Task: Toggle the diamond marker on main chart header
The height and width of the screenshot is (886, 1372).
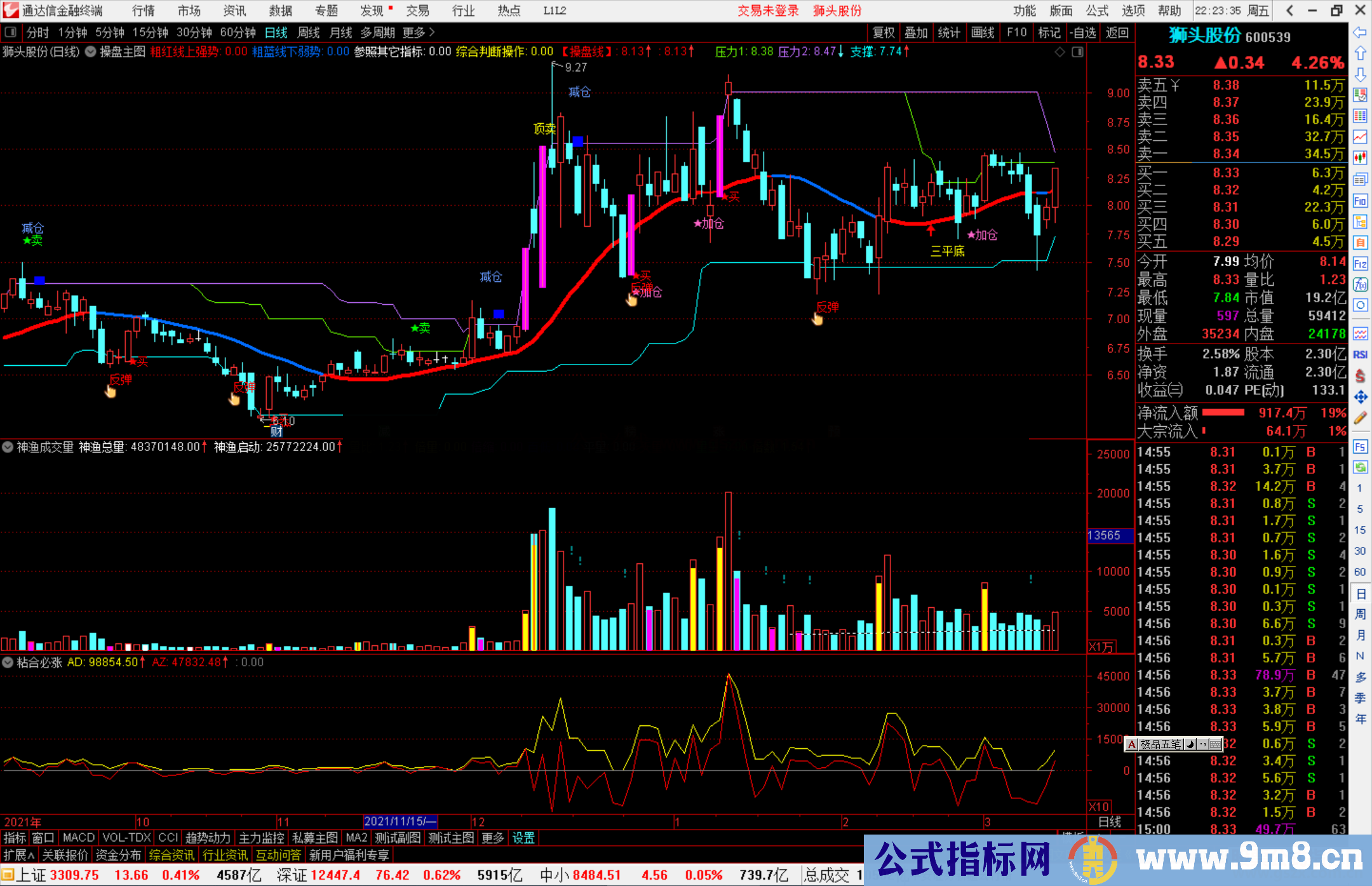Action: pos(1059,52)
